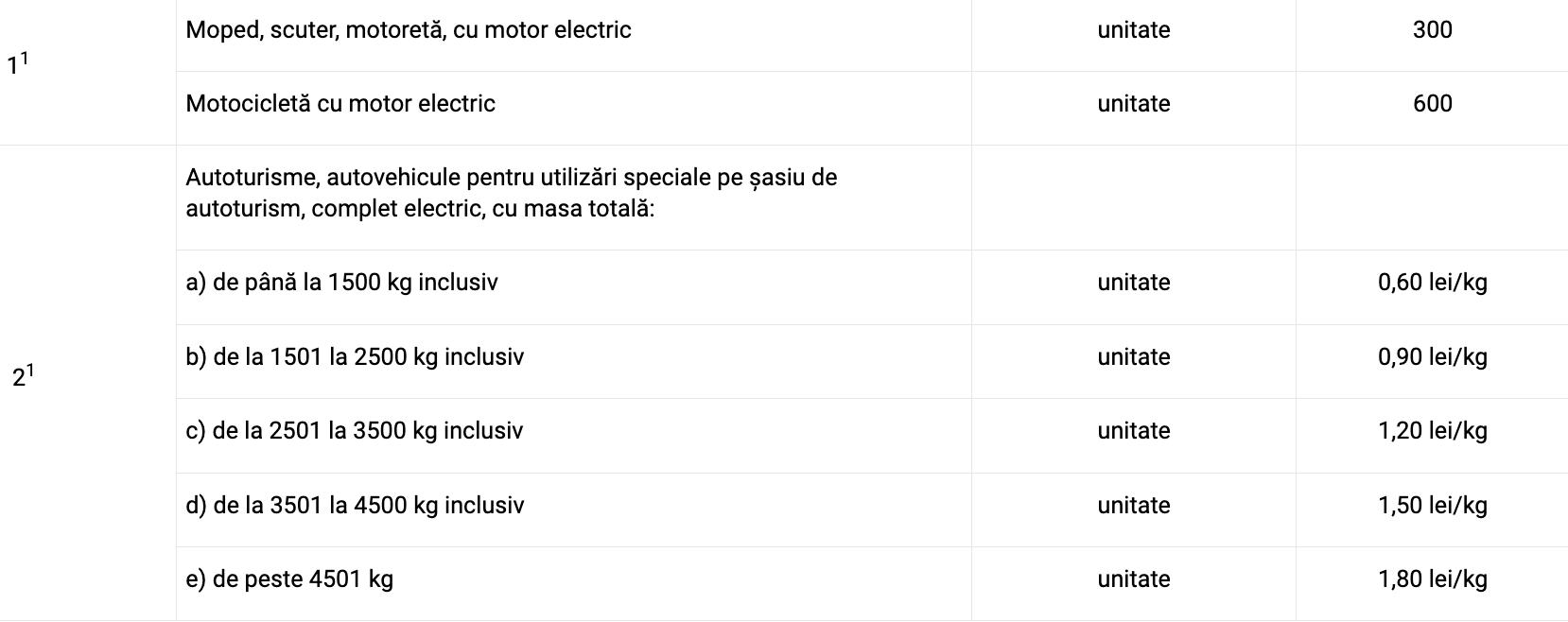This screenshot has height=622, width=1568.
Task: Select the "Motocicletă cu motor electric" cell
Action: point(340,104)
